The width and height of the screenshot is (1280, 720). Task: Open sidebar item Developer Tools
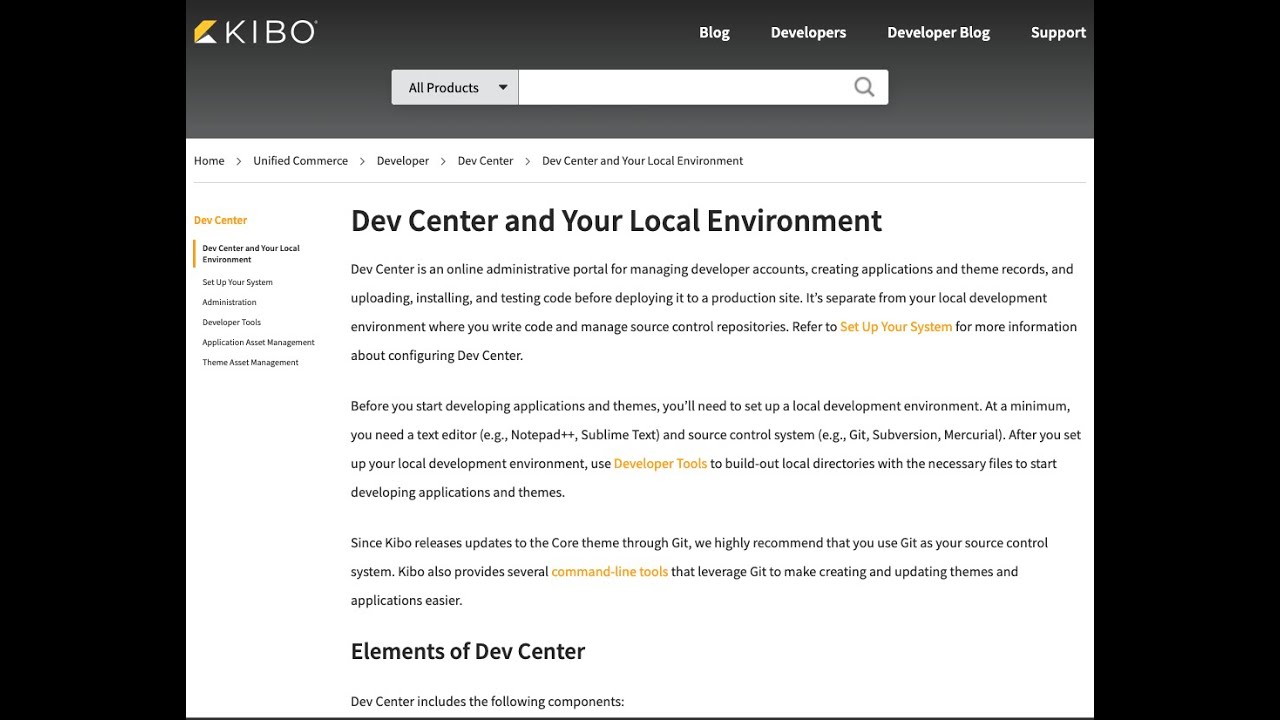[231, 322]
